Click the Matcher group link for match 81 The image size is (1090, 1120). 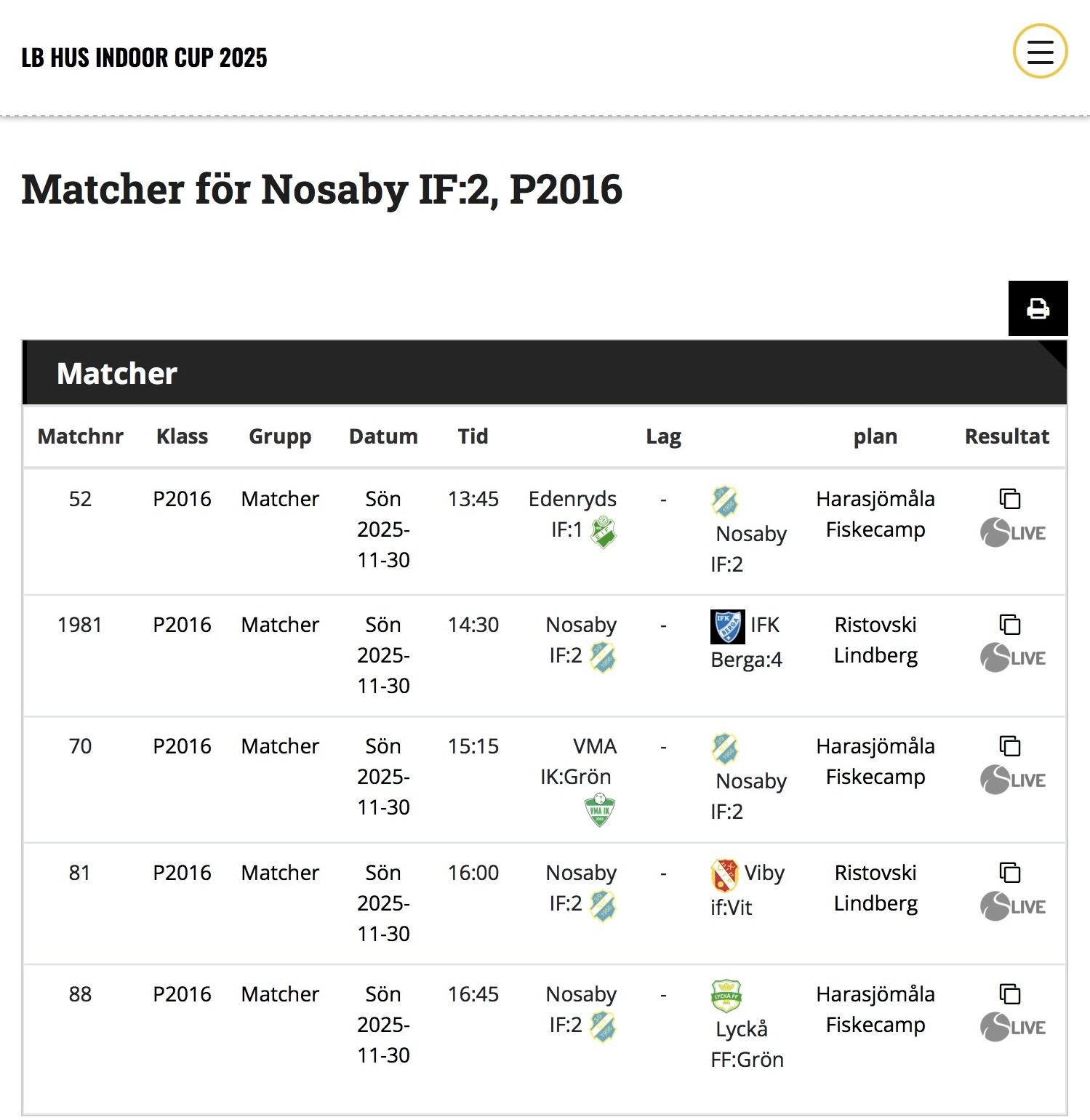pos(280,873)
